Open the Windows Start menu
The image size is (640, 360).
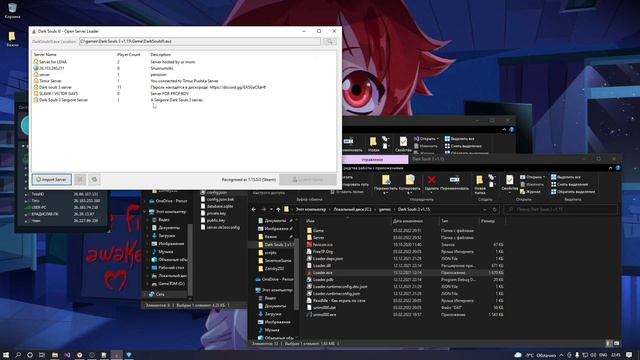(x=6, y=355)
